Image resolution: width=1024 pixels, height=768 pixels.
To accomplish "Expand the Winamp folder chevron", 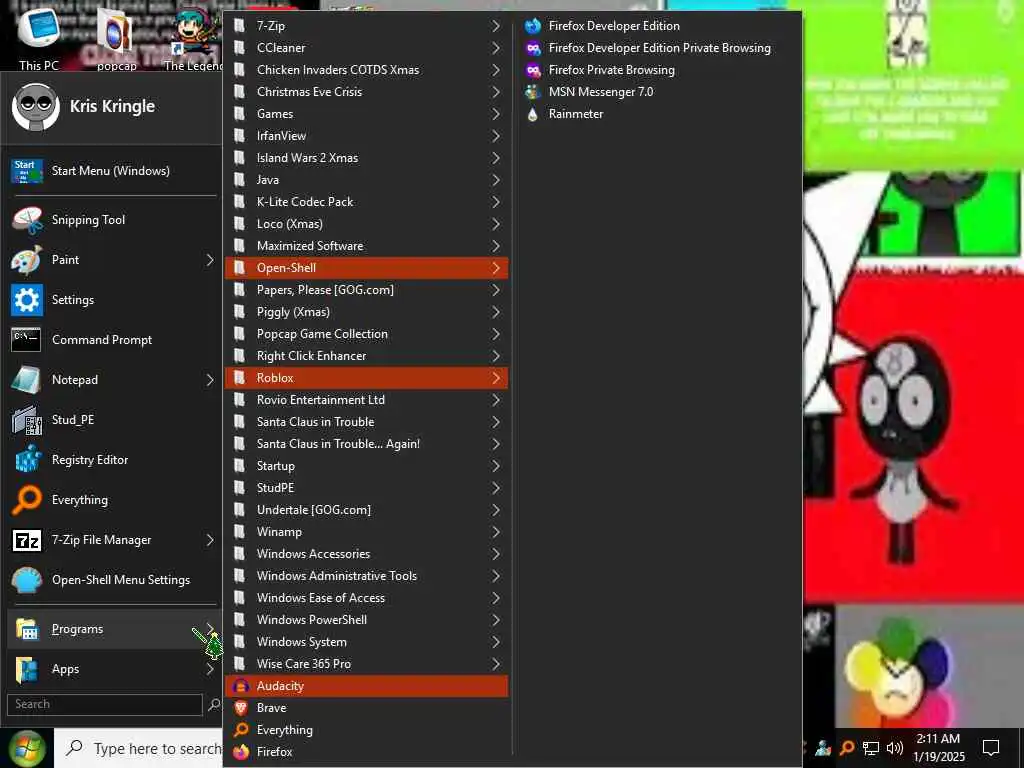I will click(496, 532).
